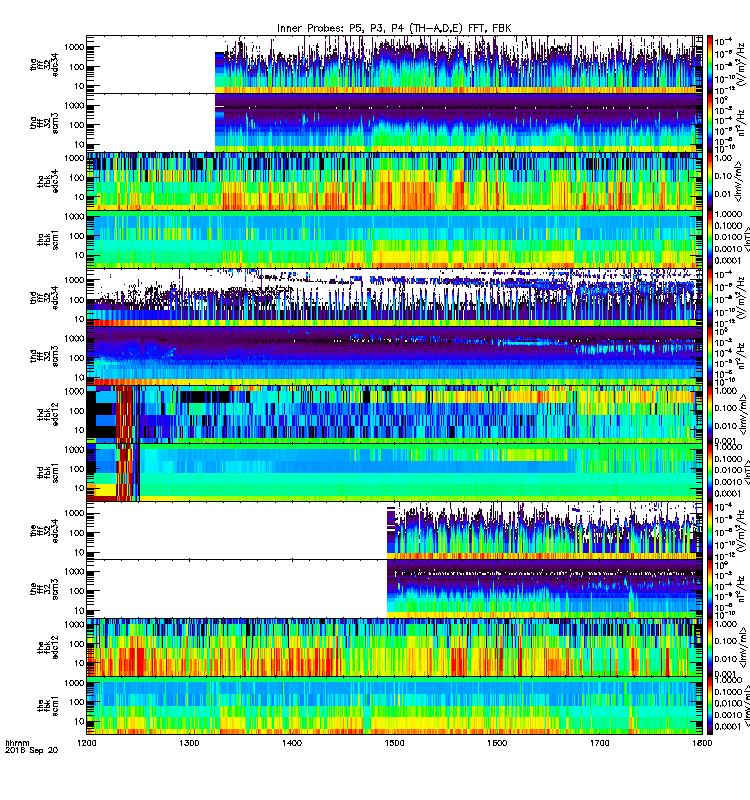Click the the fff scm3 spectrogram panel
Screen dimensions: 750x800
[394, 589]
